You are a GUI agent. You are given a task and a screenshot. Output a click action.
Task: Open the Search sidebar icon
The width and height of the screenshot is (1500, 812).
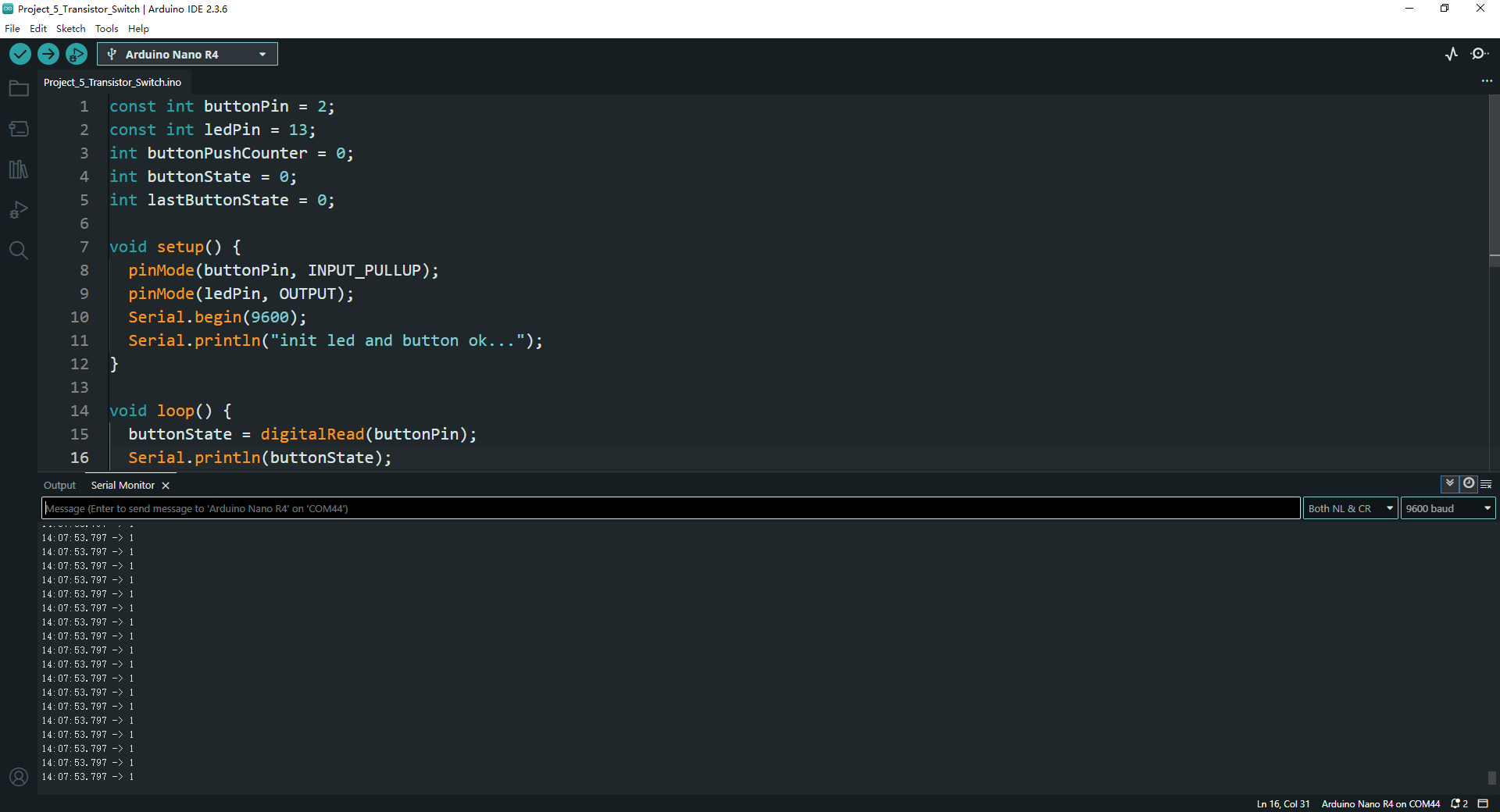coord(19,251)
